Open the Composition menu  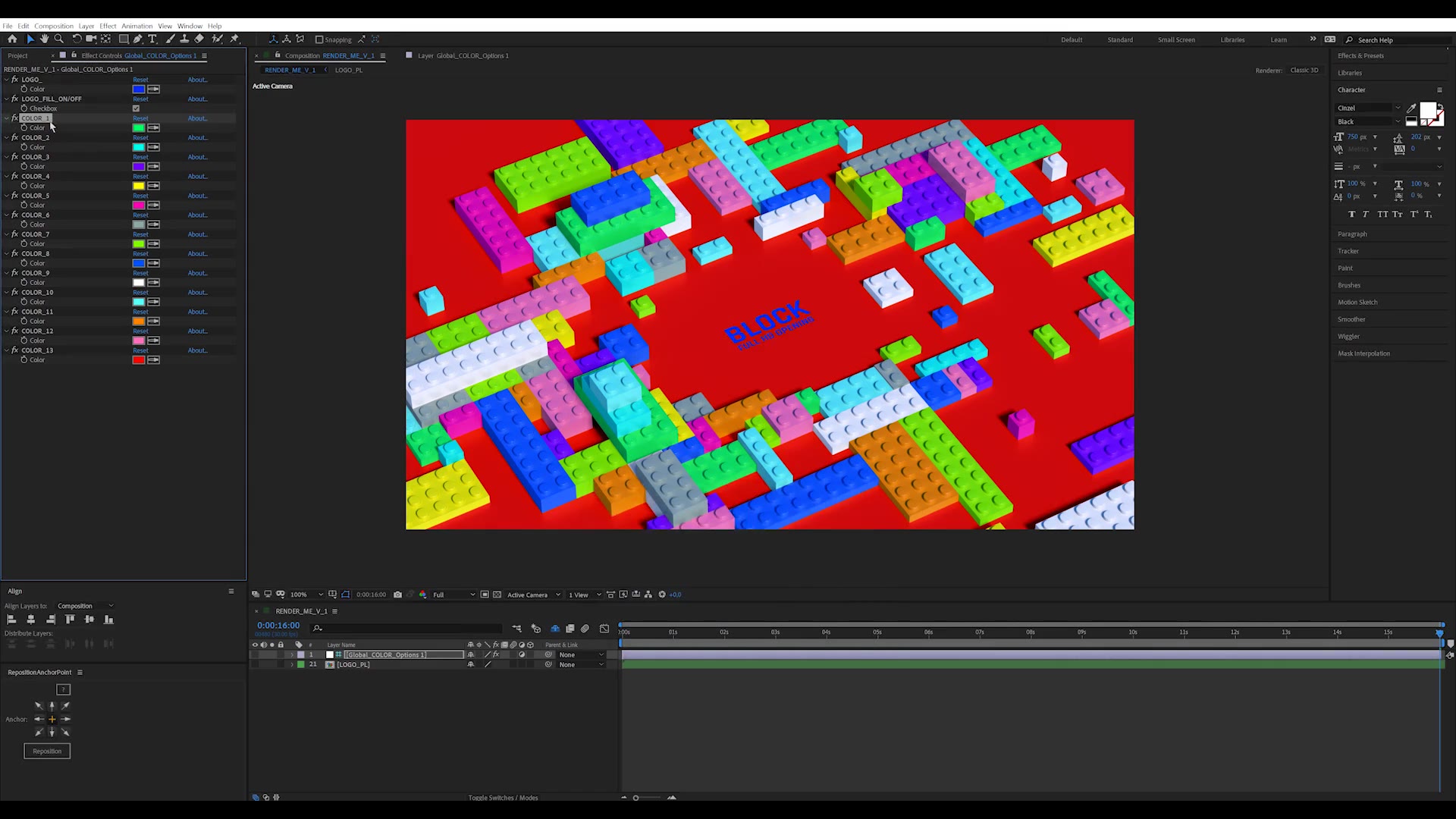[53, 26]
